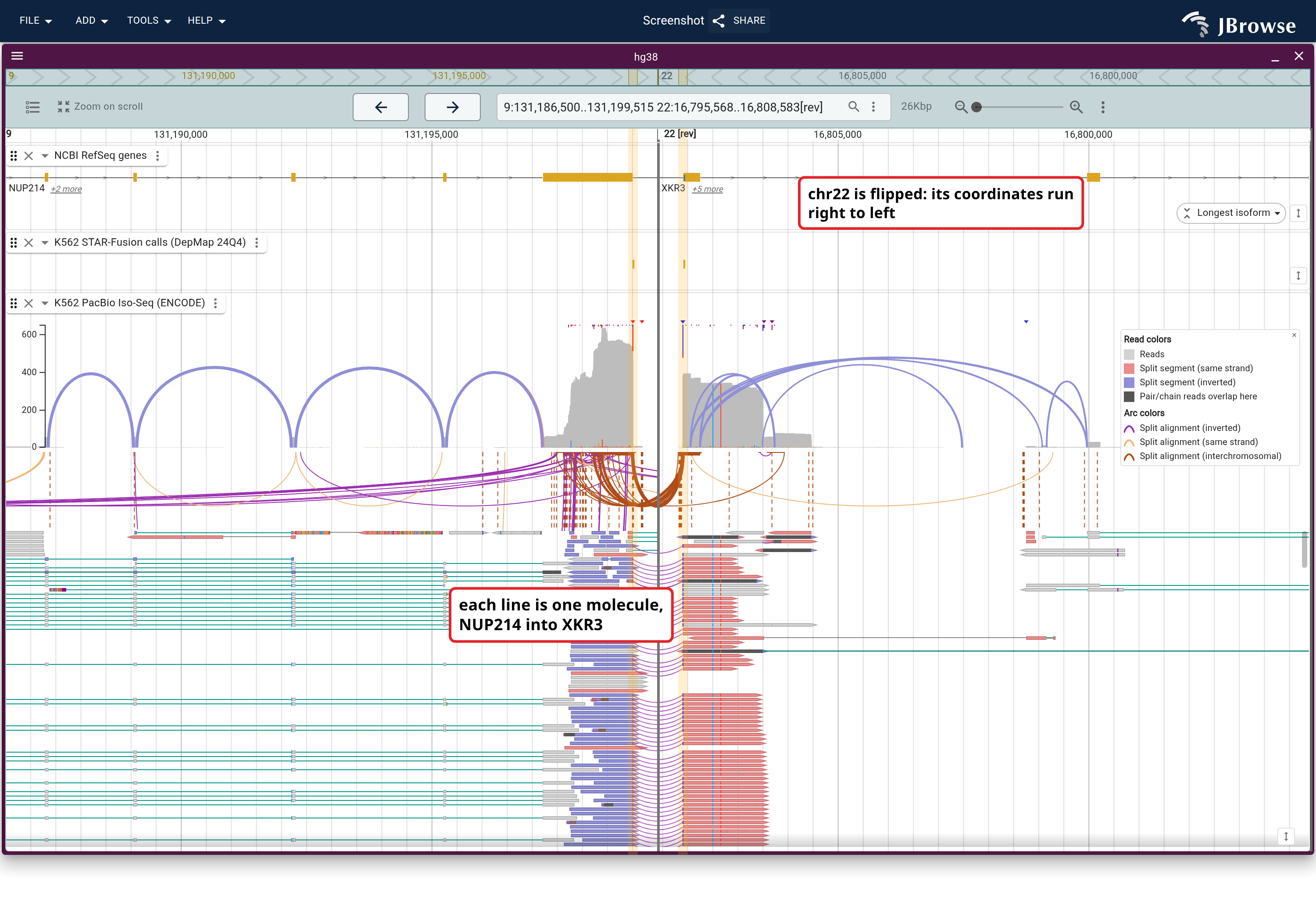The height and width of the screenshot is (904, 1316).
Task: Open the TOOLS menu
Action: point(149,20)
